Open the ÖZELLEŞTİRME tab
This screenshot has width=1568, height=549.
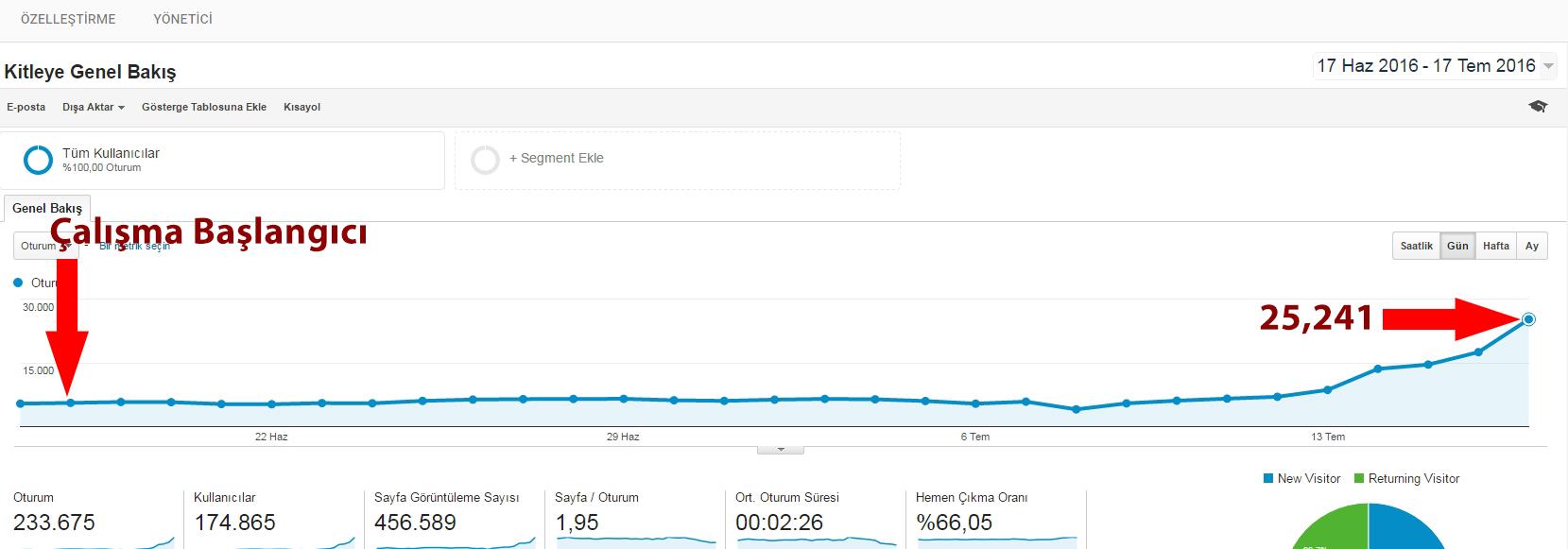[x=68, y=19]
